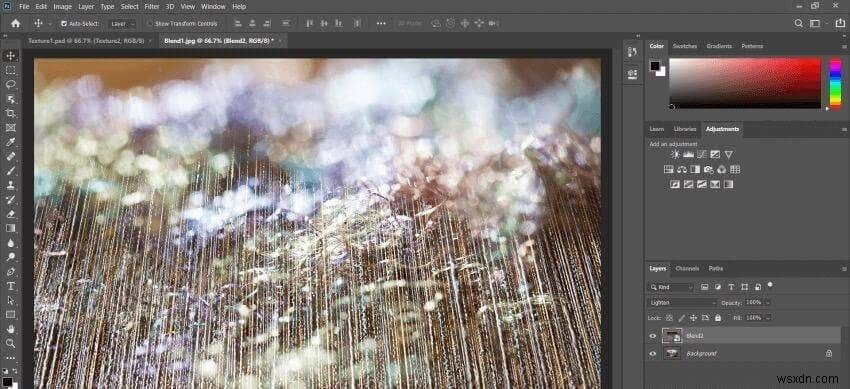The width and height of the screenshot is (850, 389).
Task: Open the Lighten blend mode dropdown
Action: tap(682, 302)
